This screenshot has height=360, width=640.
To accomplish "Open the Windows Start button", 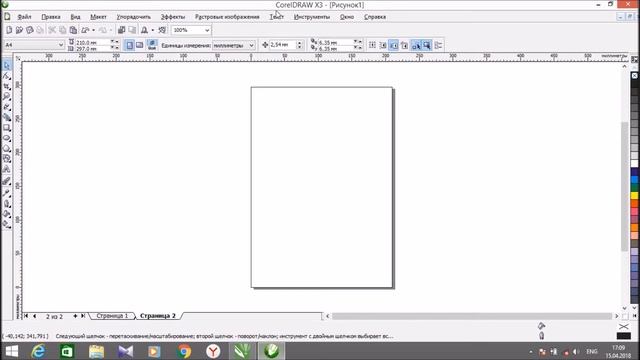I will [12, 351].
